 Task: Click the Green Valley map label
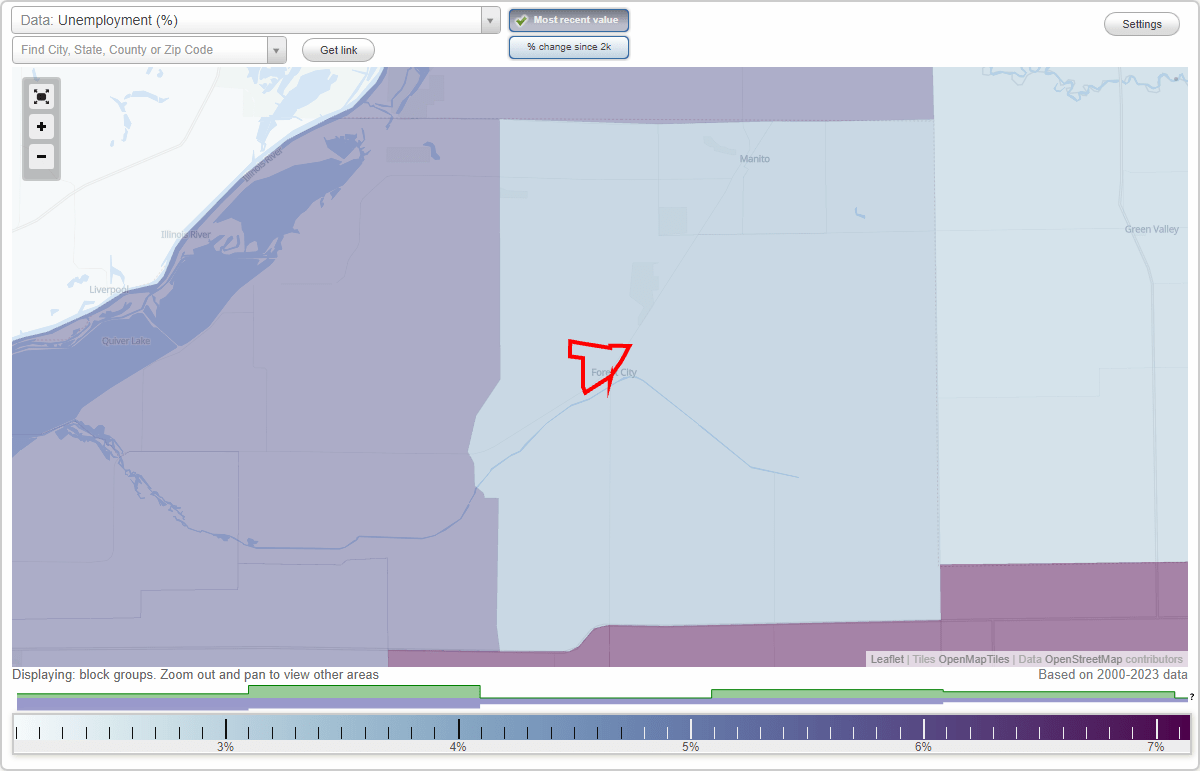(1152, 229)
